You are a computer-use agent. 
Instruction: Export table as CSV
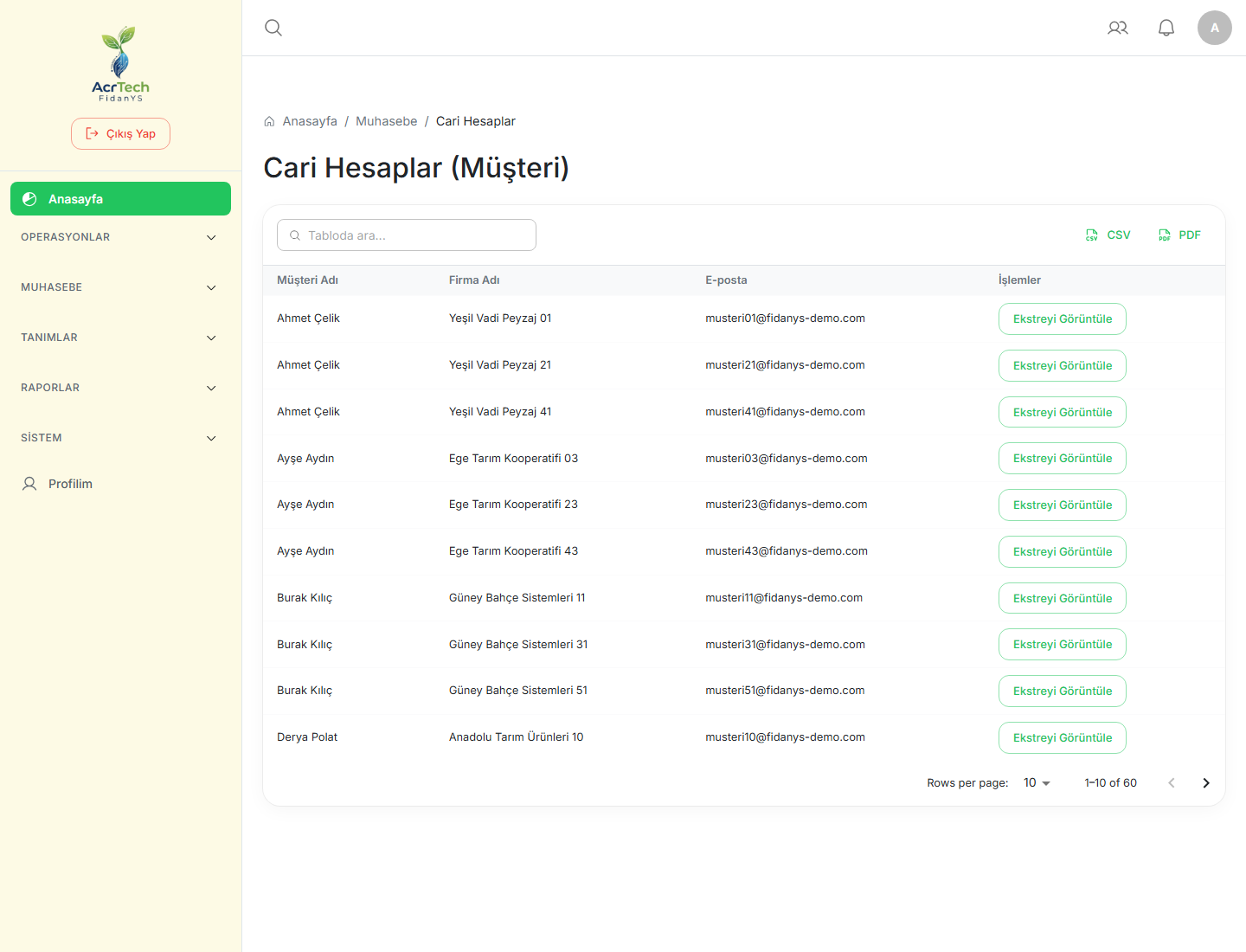1108,235
